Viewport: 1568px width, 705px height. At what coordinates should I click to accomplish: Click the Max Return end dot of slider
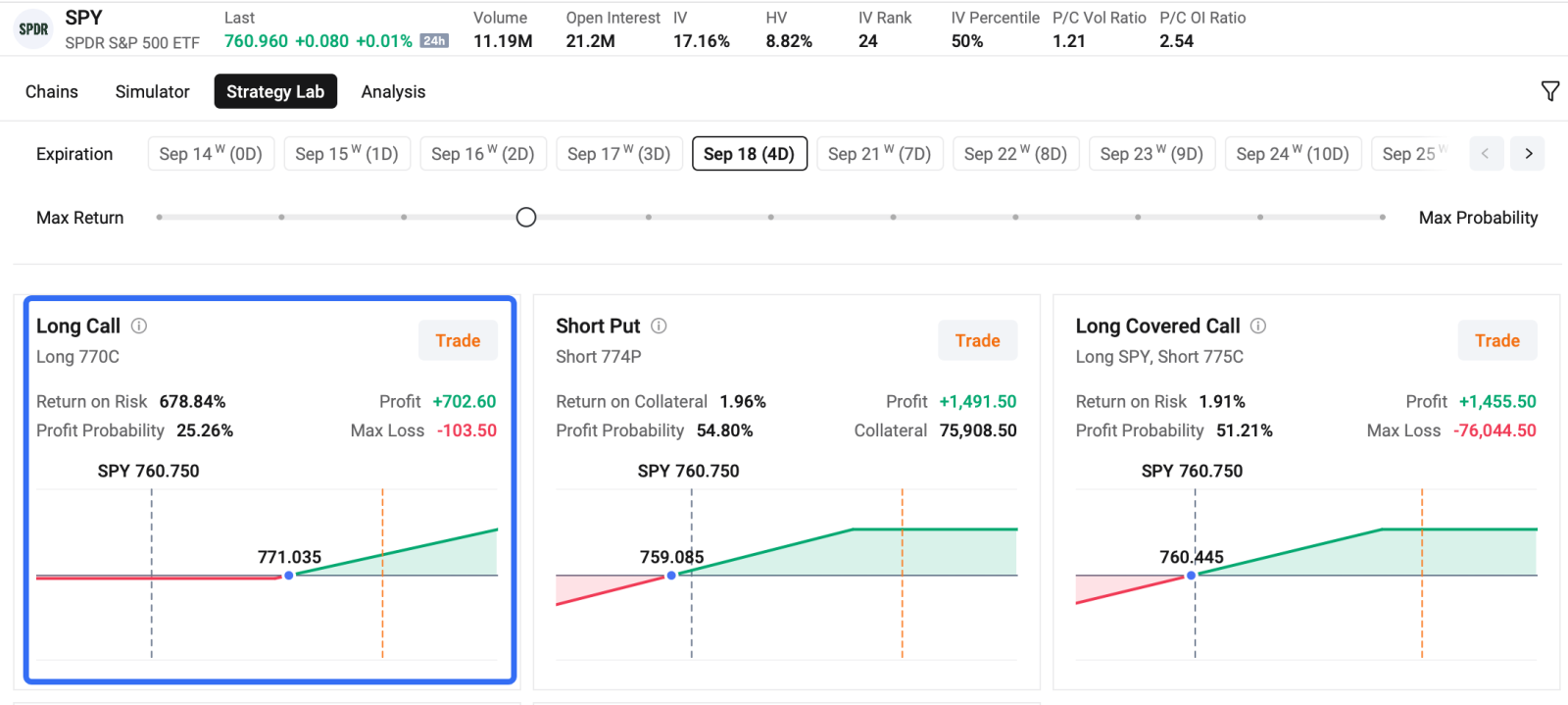tap(159, 217)
